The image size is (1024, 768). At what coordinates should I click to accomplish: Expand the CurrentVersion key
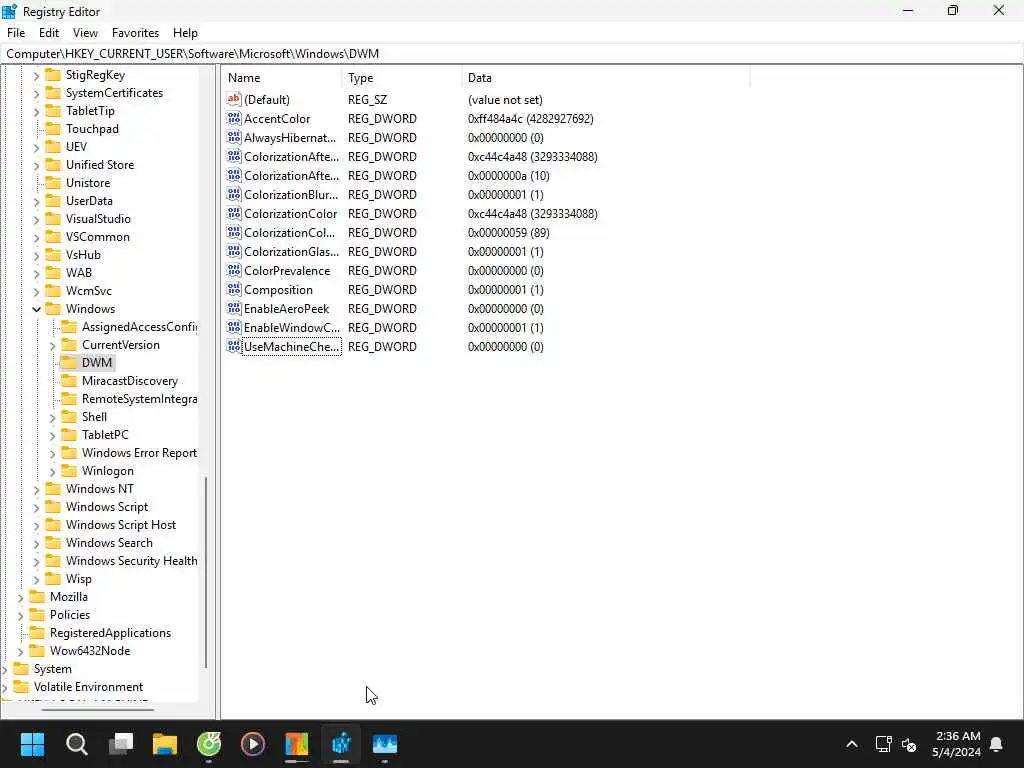click(x=52, y=345)
